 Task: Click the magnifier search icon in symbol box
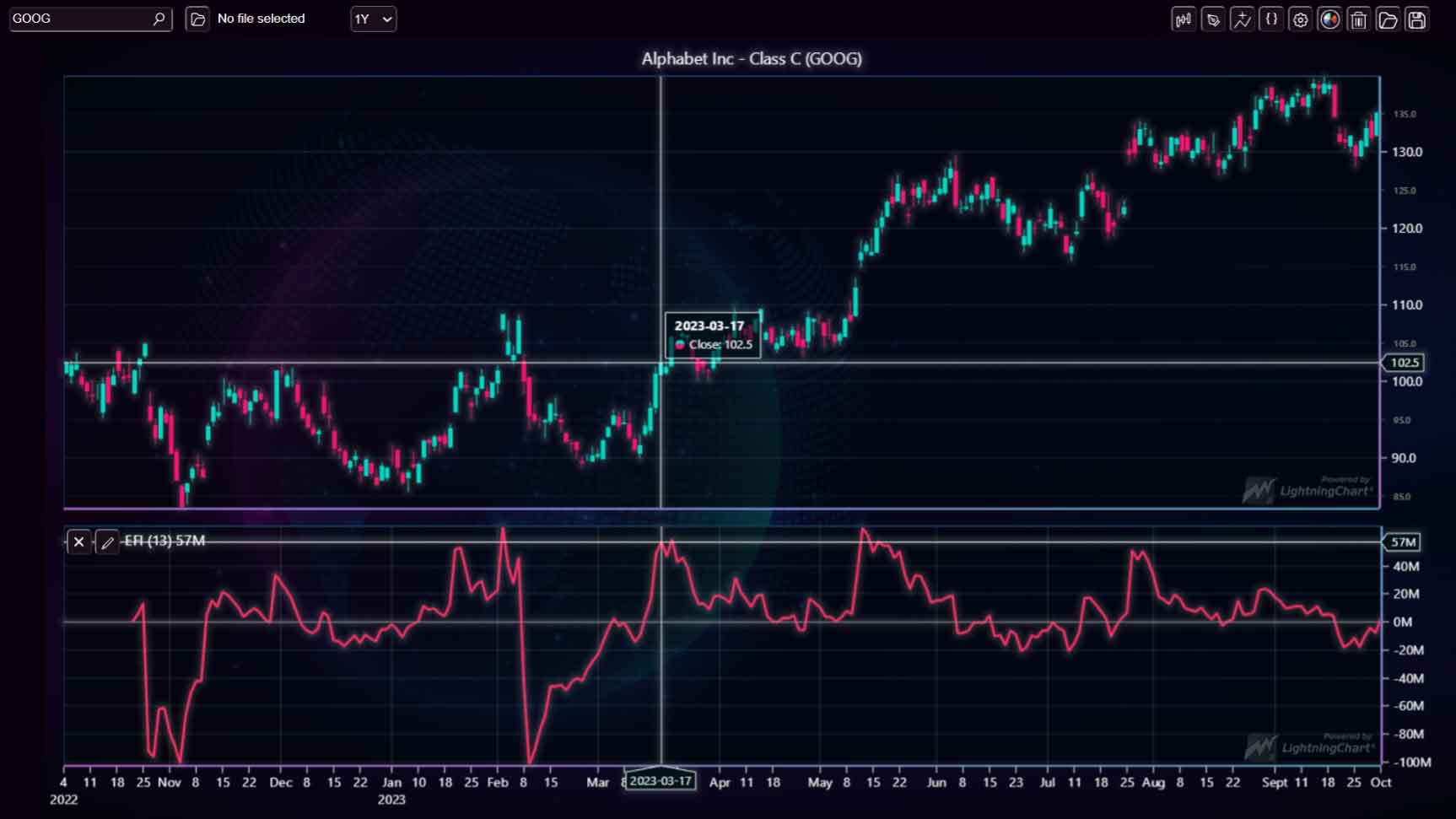[159, 19]
